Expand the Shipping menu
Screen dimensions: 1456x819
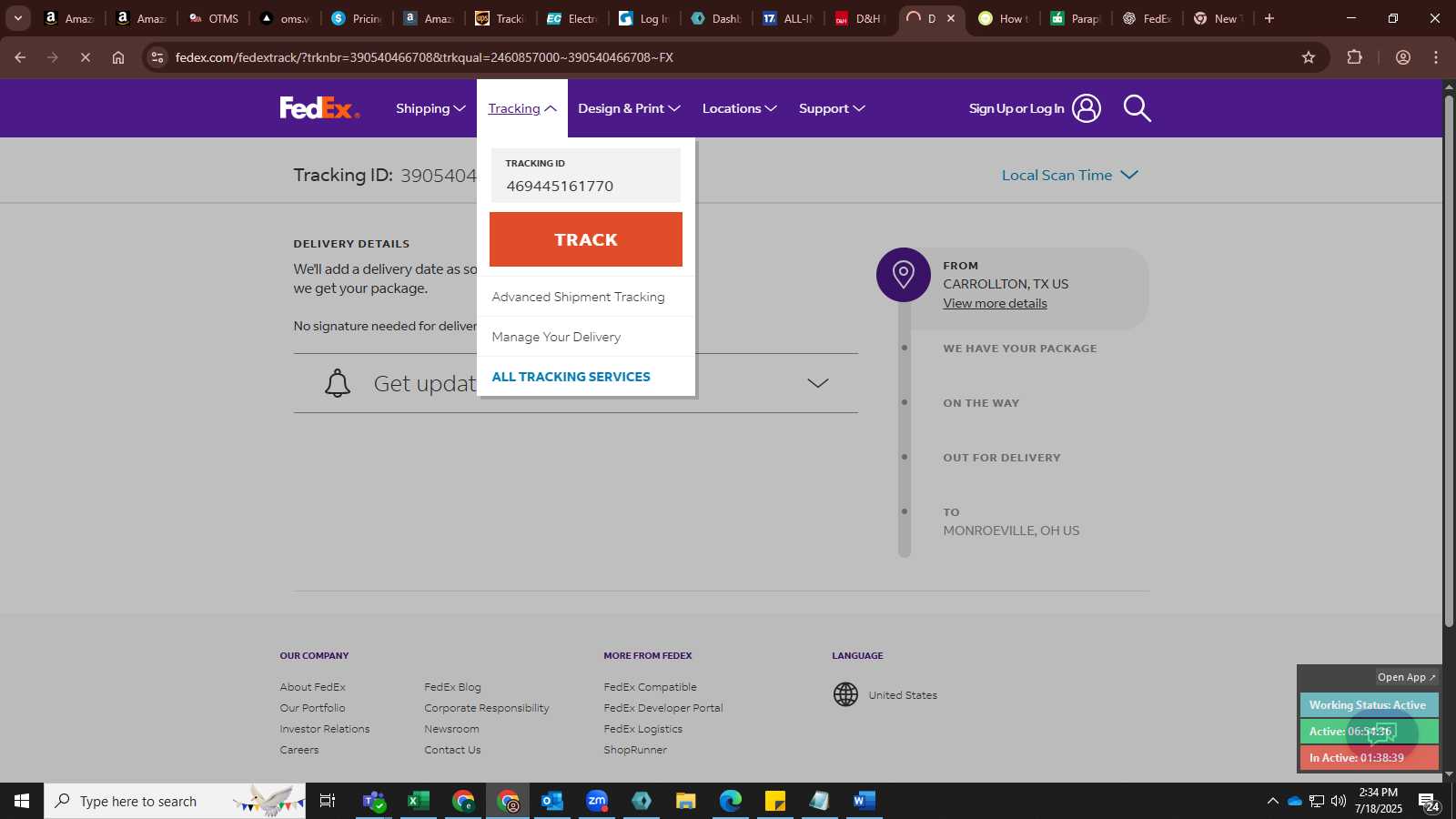coord(430,108)
